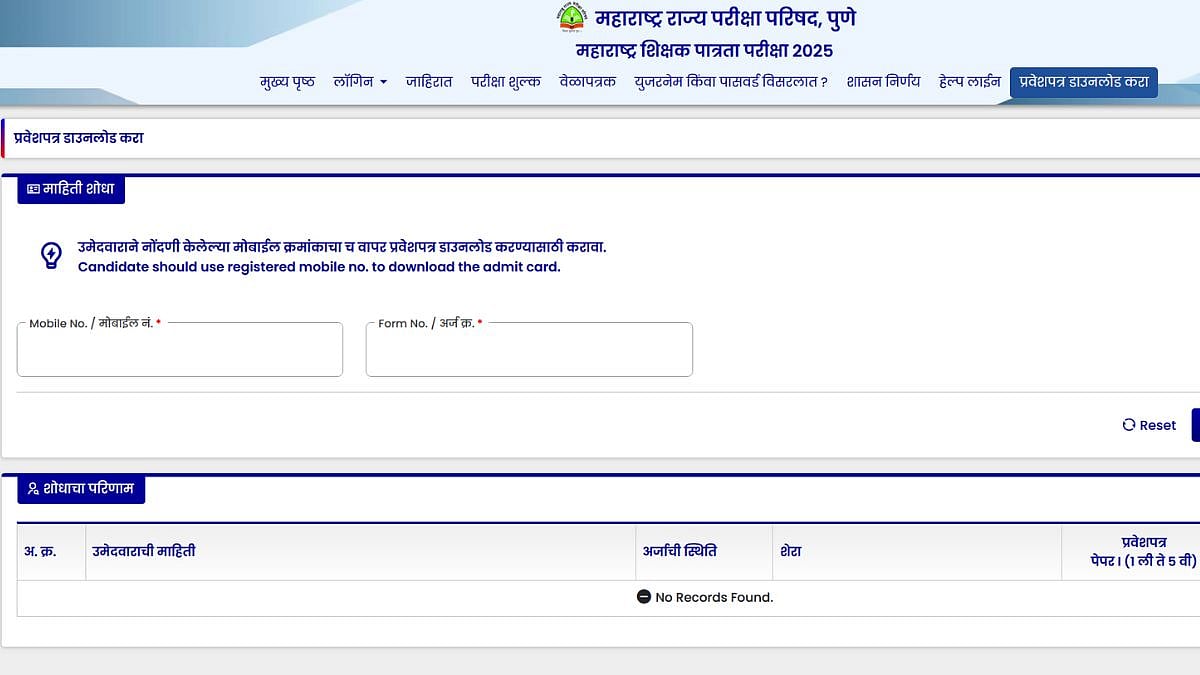This screenshot has height=675, width=1200.
Task: Click the उमेदवाराची माहिती table column header
Action: [x=143, y=551]
